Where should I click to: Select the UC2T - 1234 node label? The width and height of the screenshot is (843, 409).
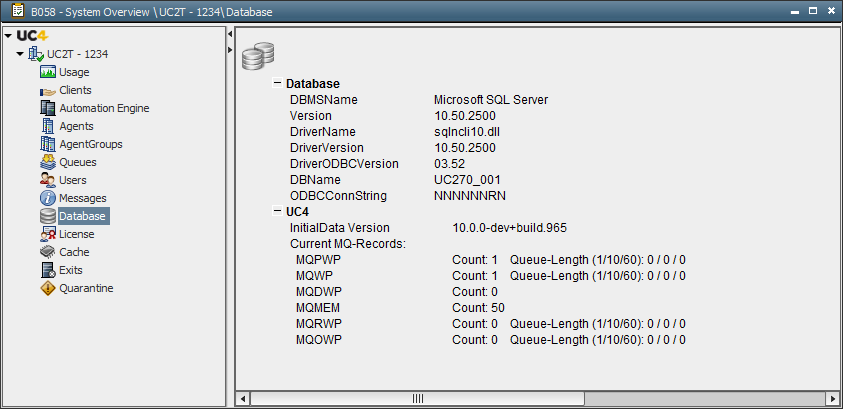pyautogui.click(x=78, y=54)
